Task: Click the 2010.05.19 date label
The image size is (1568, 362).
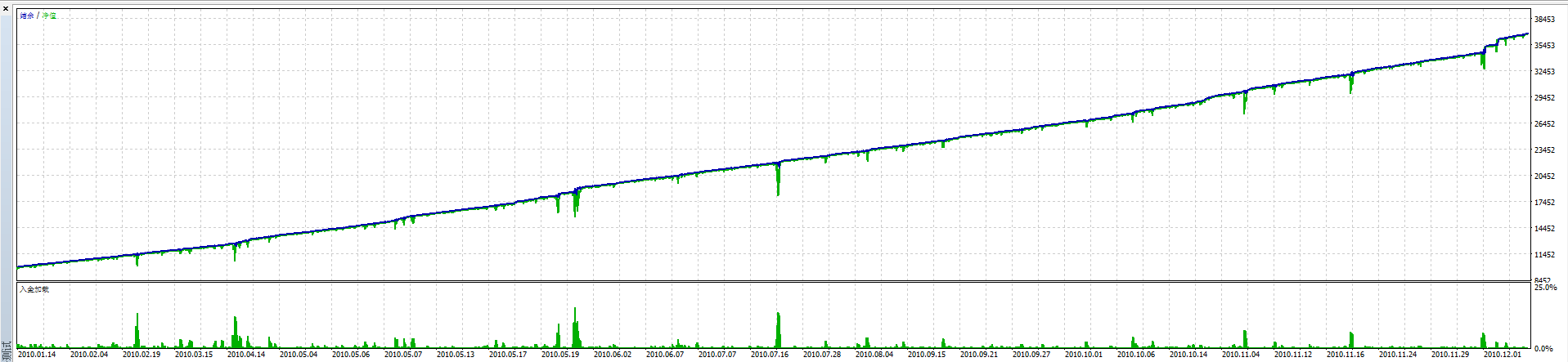Action: [560, 355]
